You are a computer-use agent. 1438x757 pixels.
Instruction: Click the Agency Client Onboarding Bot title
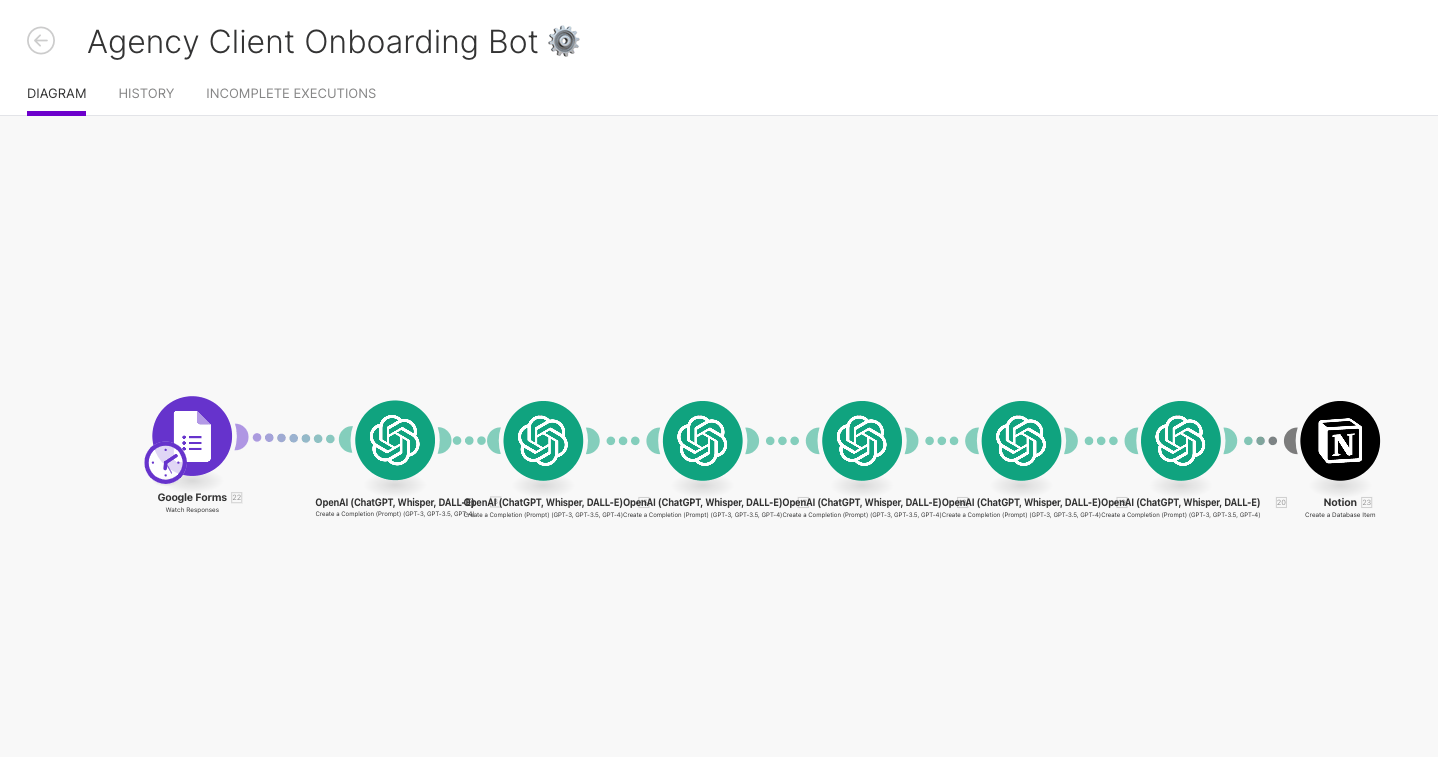pyautogui.click(x=313, y=42)
